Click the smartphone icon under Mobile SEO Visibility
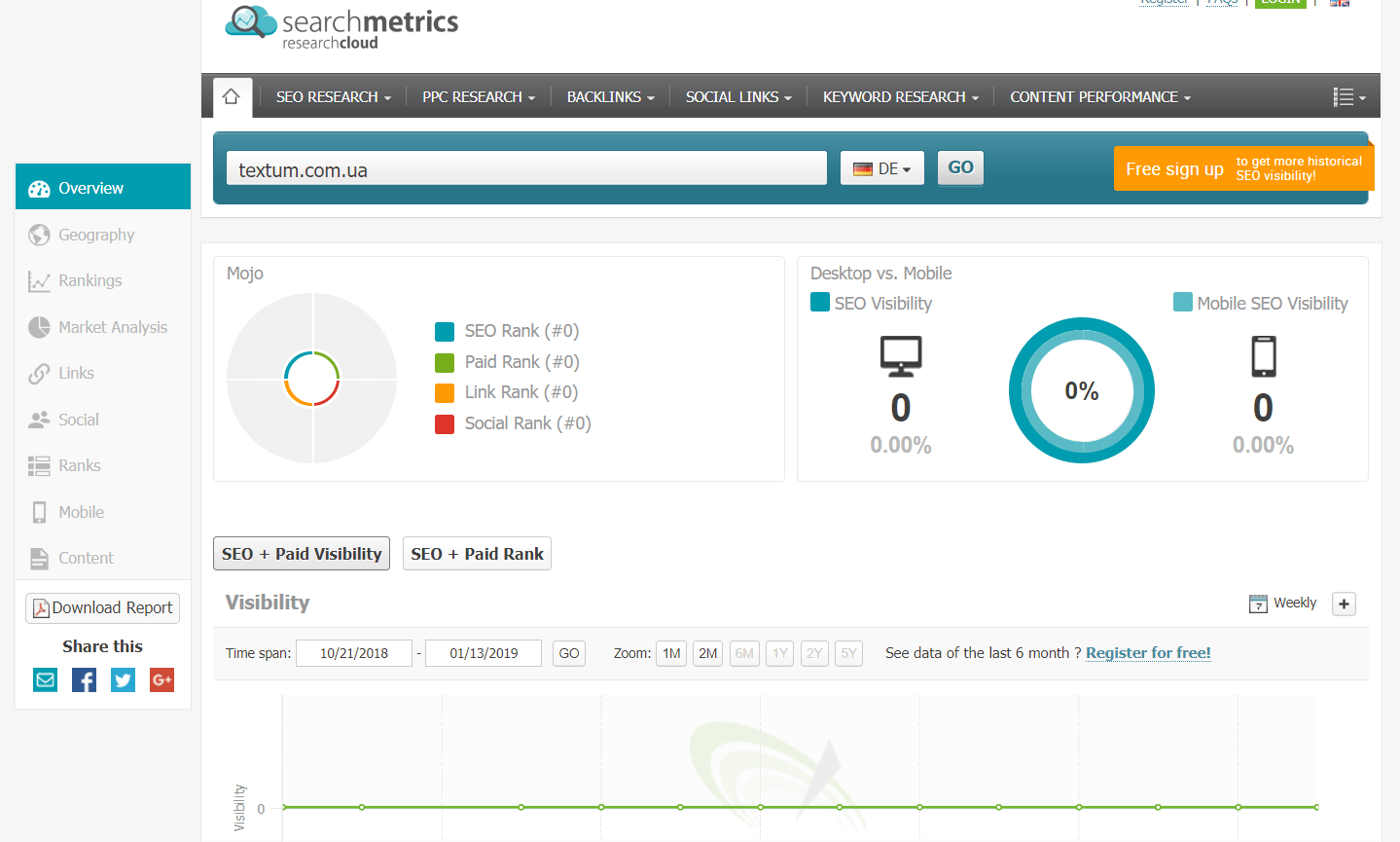The image size is (1400, 842). [x=1264, y=356]
